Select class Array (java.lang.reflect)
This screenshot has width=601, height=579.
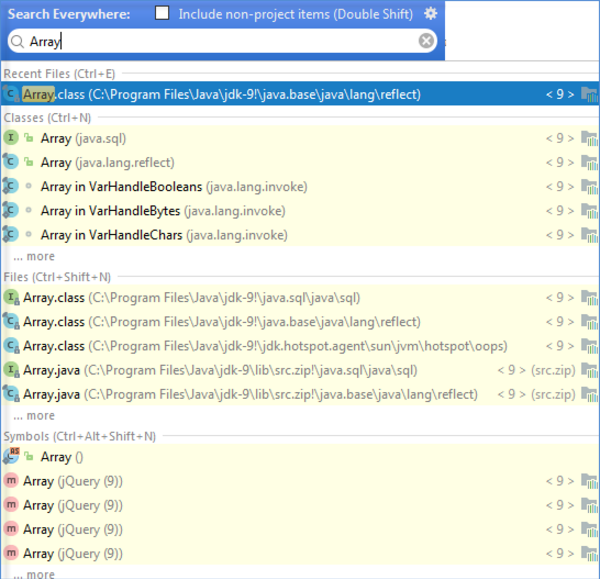(300, 162)
